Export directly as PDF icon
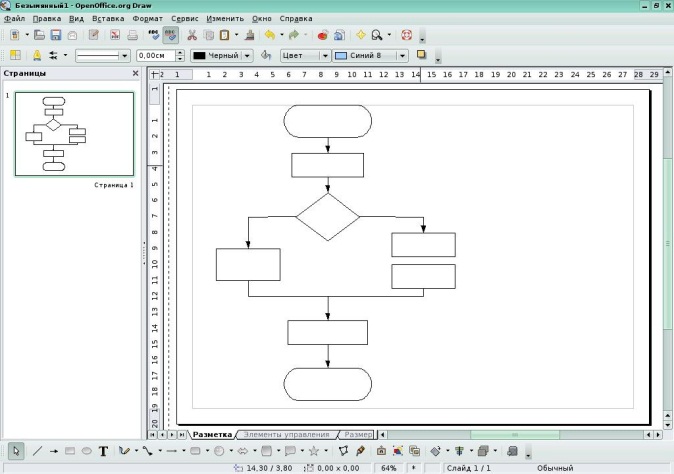This screenshot has height=474, width=674. pos(115,35)
